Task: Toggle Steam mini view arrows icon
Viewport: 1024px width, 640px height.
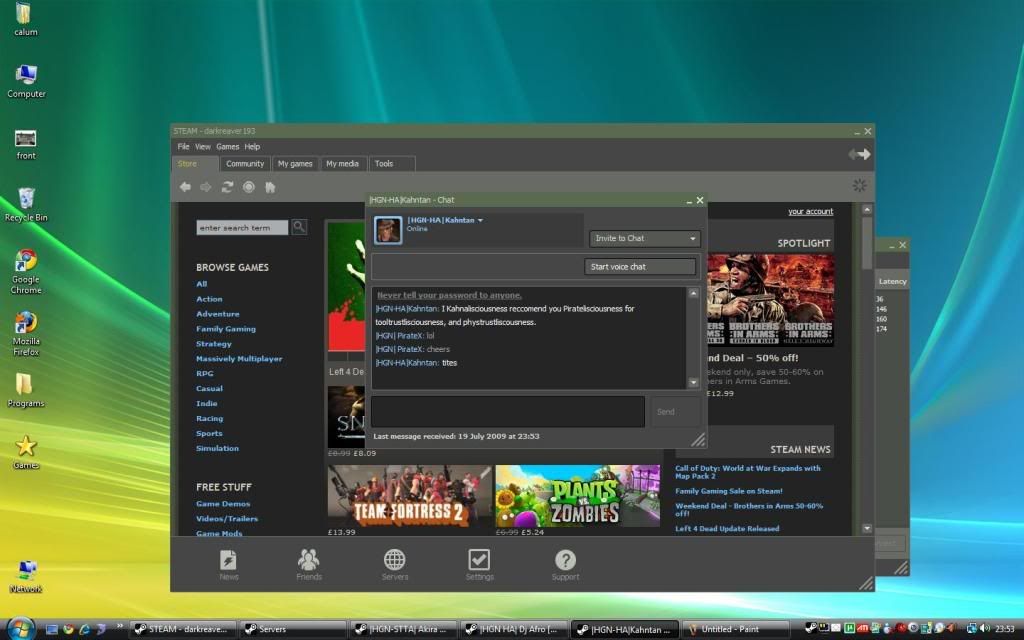Action: point(859,154)
